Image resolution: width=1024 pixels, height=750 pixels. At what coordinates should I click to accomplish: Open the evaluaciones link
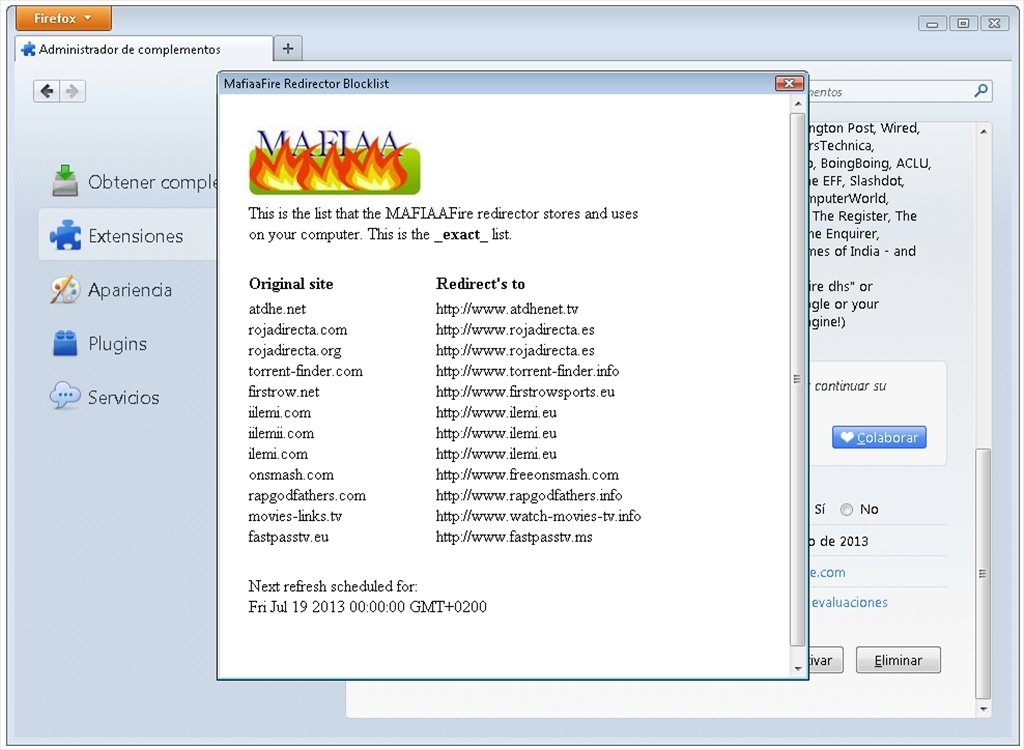pos(849,602)
